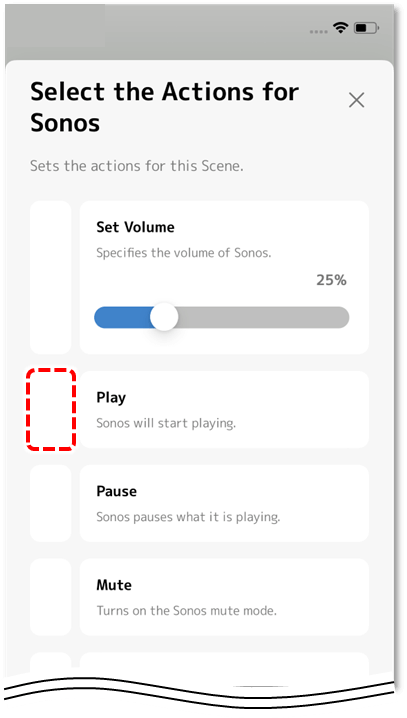The image size is (407, 718).
Task: Choose the Mute action card
Action: tap(224, 597)
